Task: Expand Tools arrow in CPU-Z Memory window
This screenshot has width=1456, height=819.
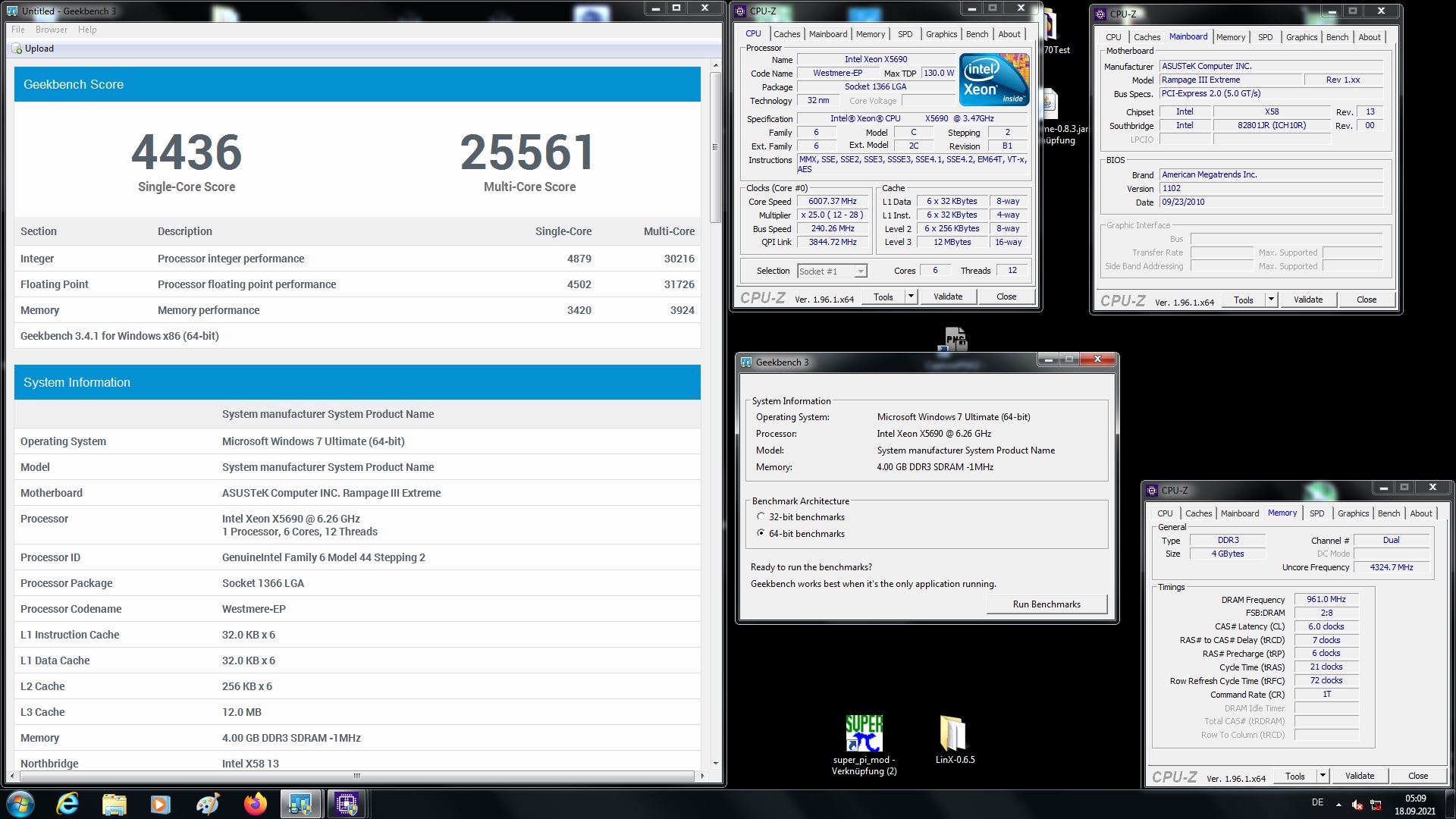Action: pyautogui.click(x=1323, y=776)
